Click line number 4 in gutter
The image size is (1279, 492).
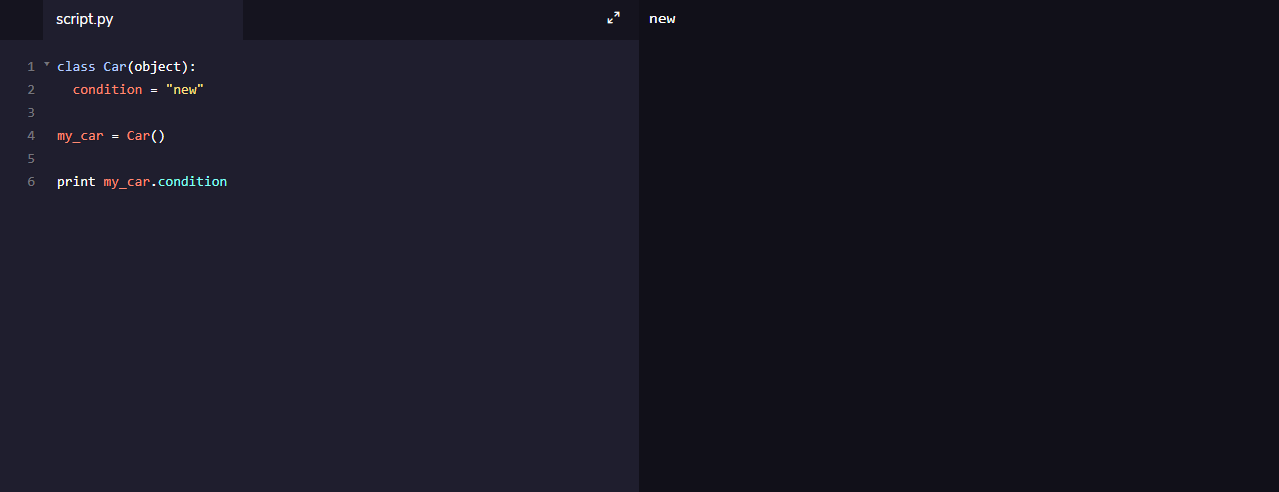click(x=31, y=135)
